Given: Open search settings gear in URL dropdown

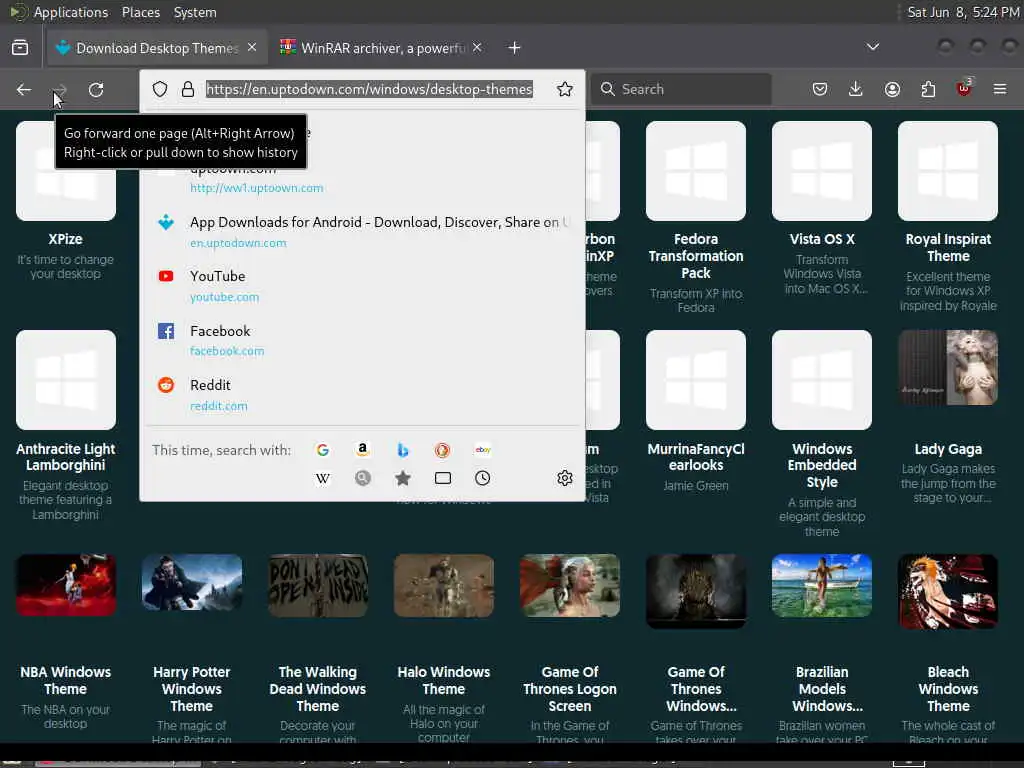Looking at the screenshot, I should (x=565, y=479).
